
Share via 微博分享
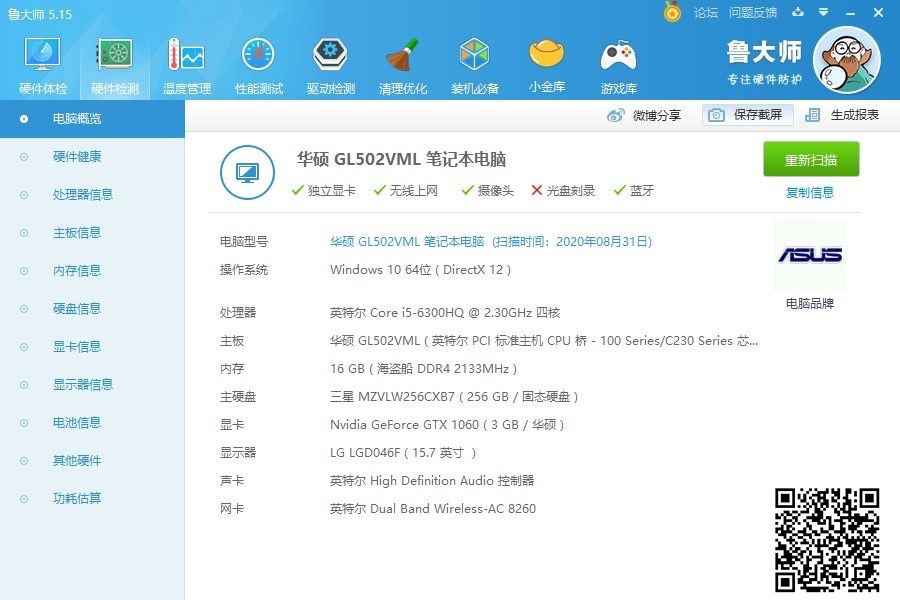click(645, 115)
